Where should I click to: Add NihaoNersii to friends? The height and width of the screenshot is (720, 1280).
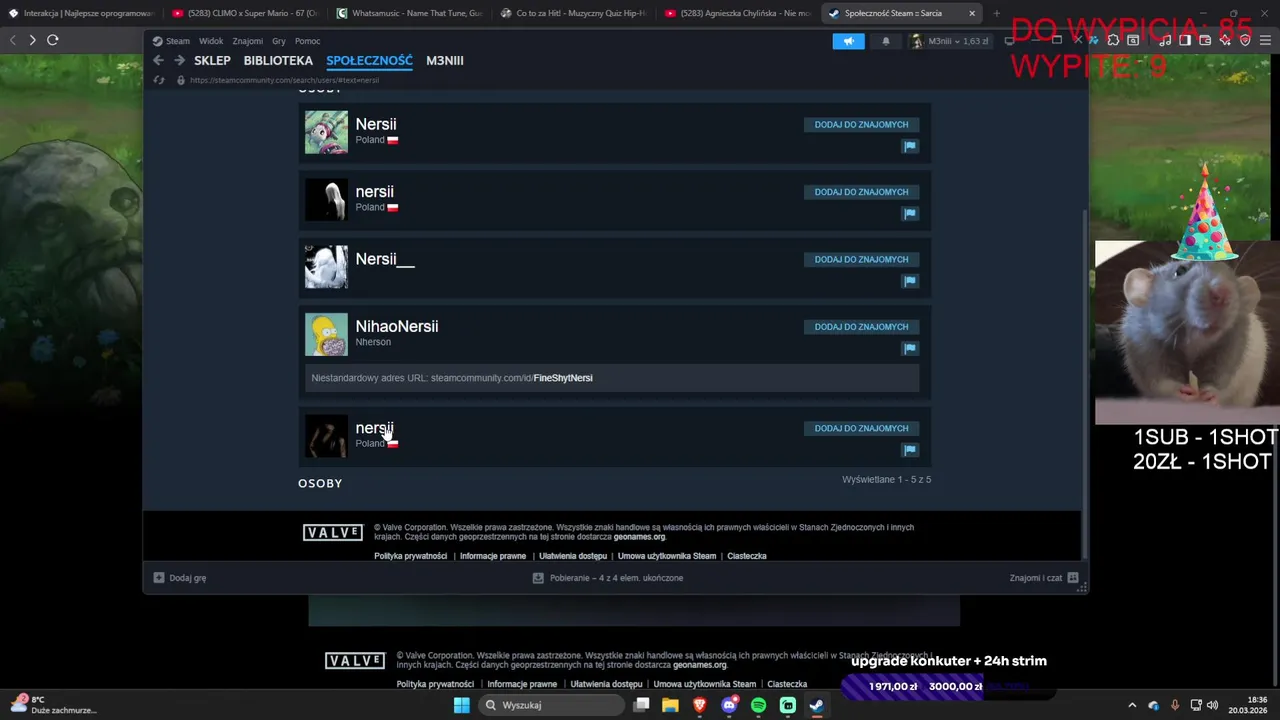point(861,327)
